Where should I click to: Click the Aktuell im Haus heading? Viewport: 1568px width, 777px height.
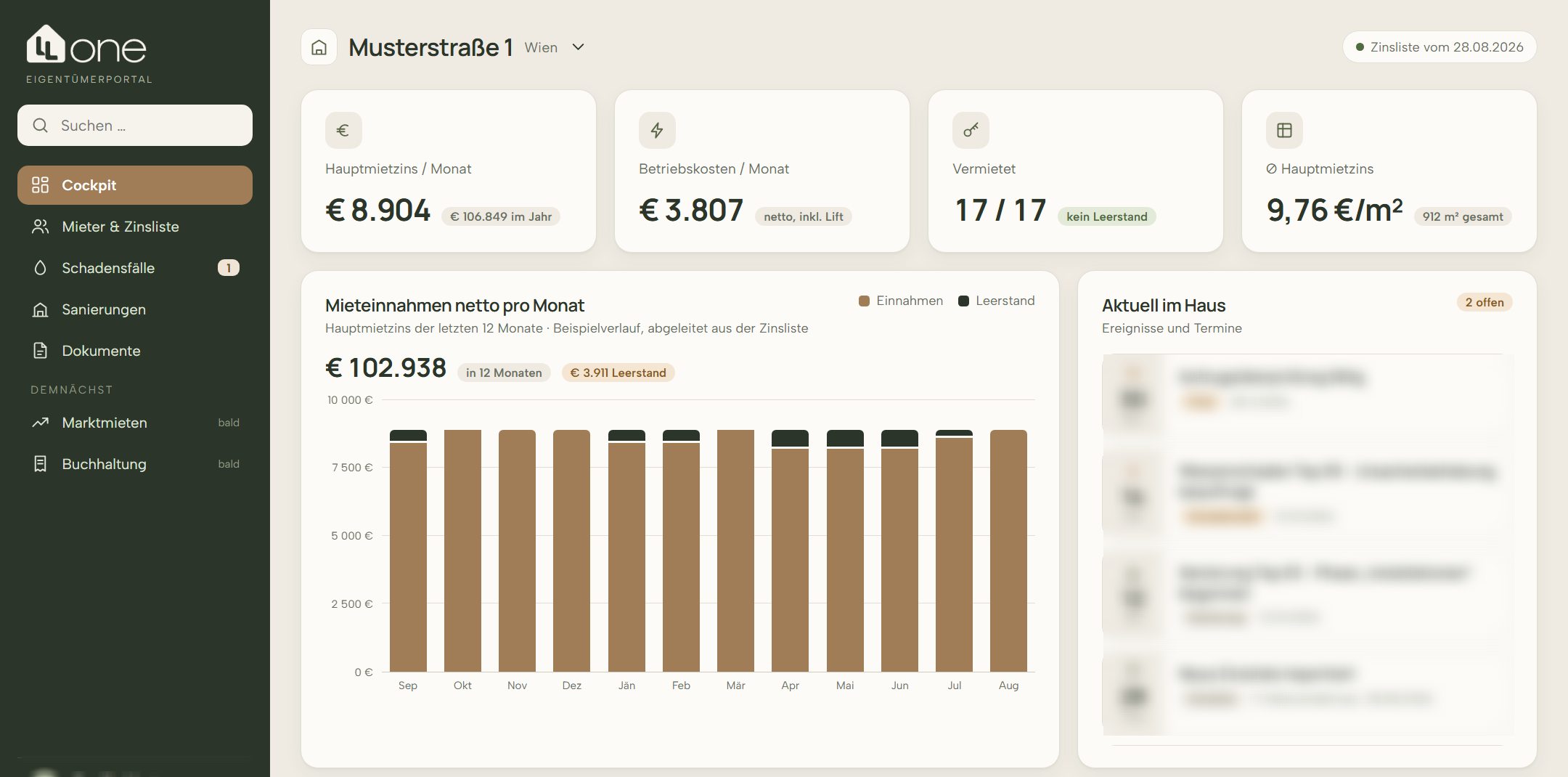[x=1164, y=306]
